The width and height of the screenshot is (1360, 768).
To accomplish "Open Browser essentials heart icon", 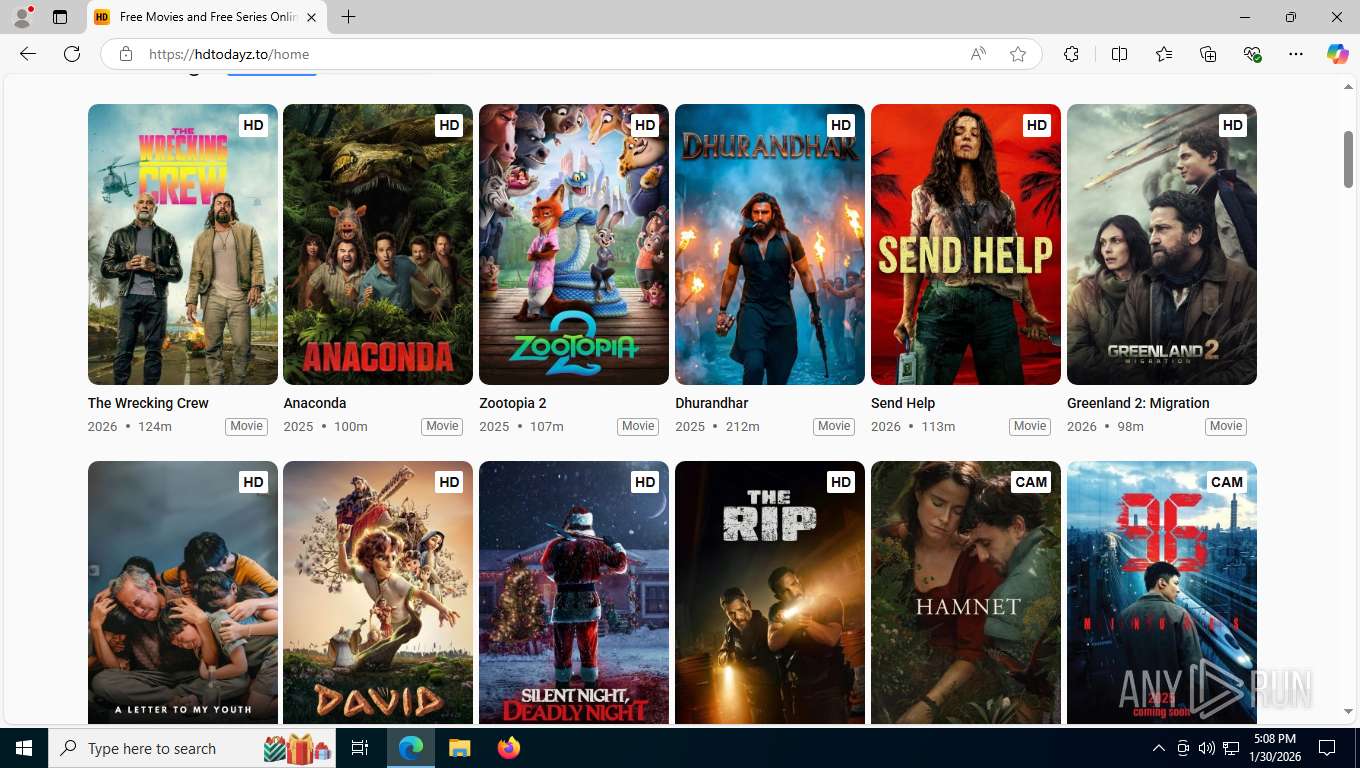I will coord(1252,54).
